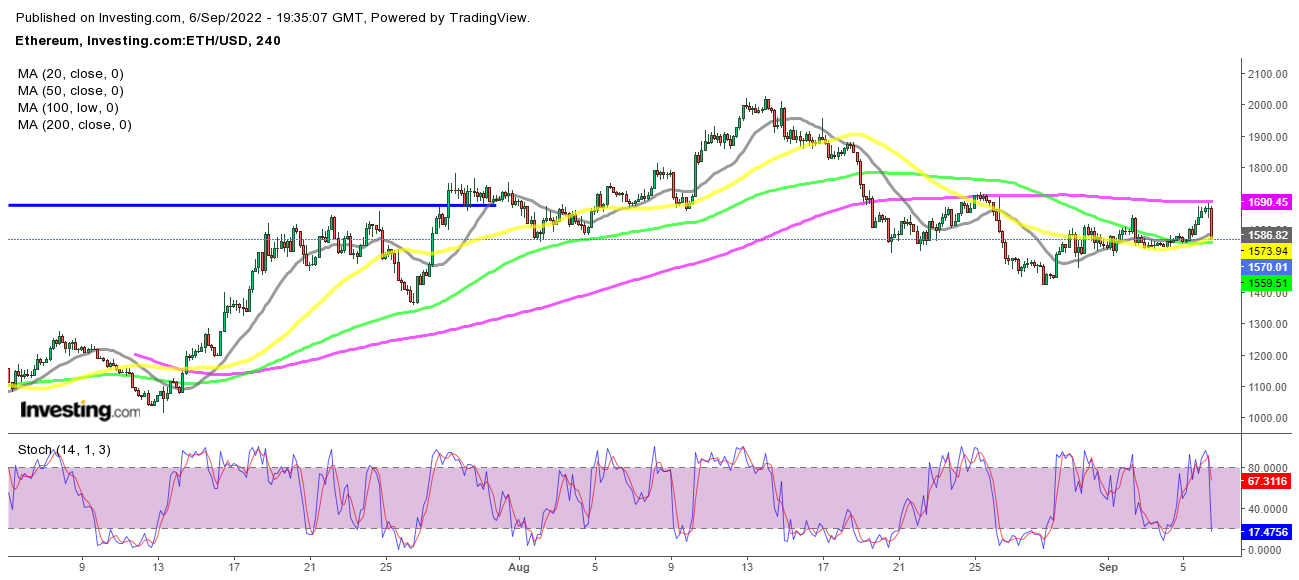Toggle the MA (50, close, 0) indicator label
Screen dimensions: 1299x580
coord(71,91)
